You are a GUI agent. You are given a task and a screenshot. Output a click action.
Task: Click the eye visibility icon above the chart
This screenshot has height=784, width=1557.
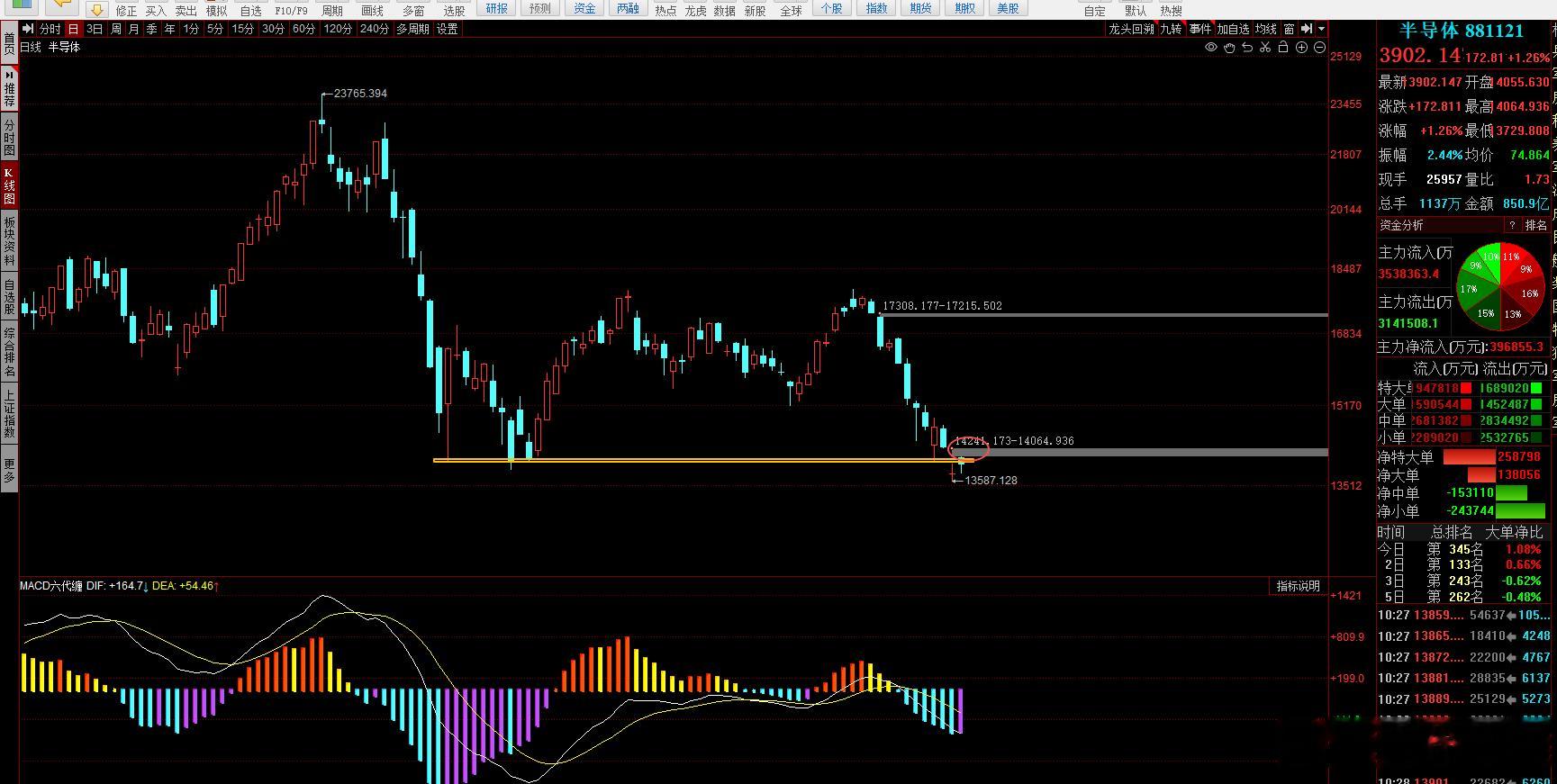click(1211, 48)
